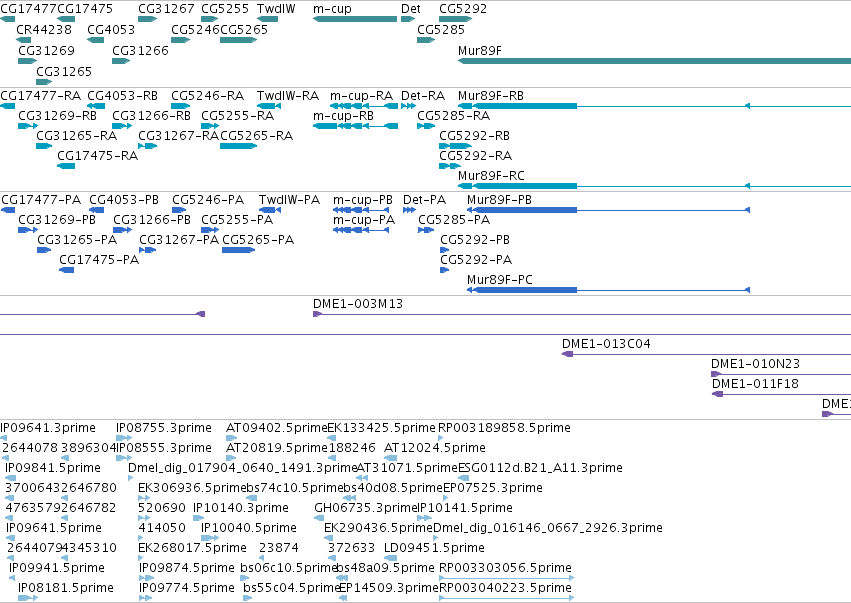
Task: Click the Det gene label
Action: point(411,9)
